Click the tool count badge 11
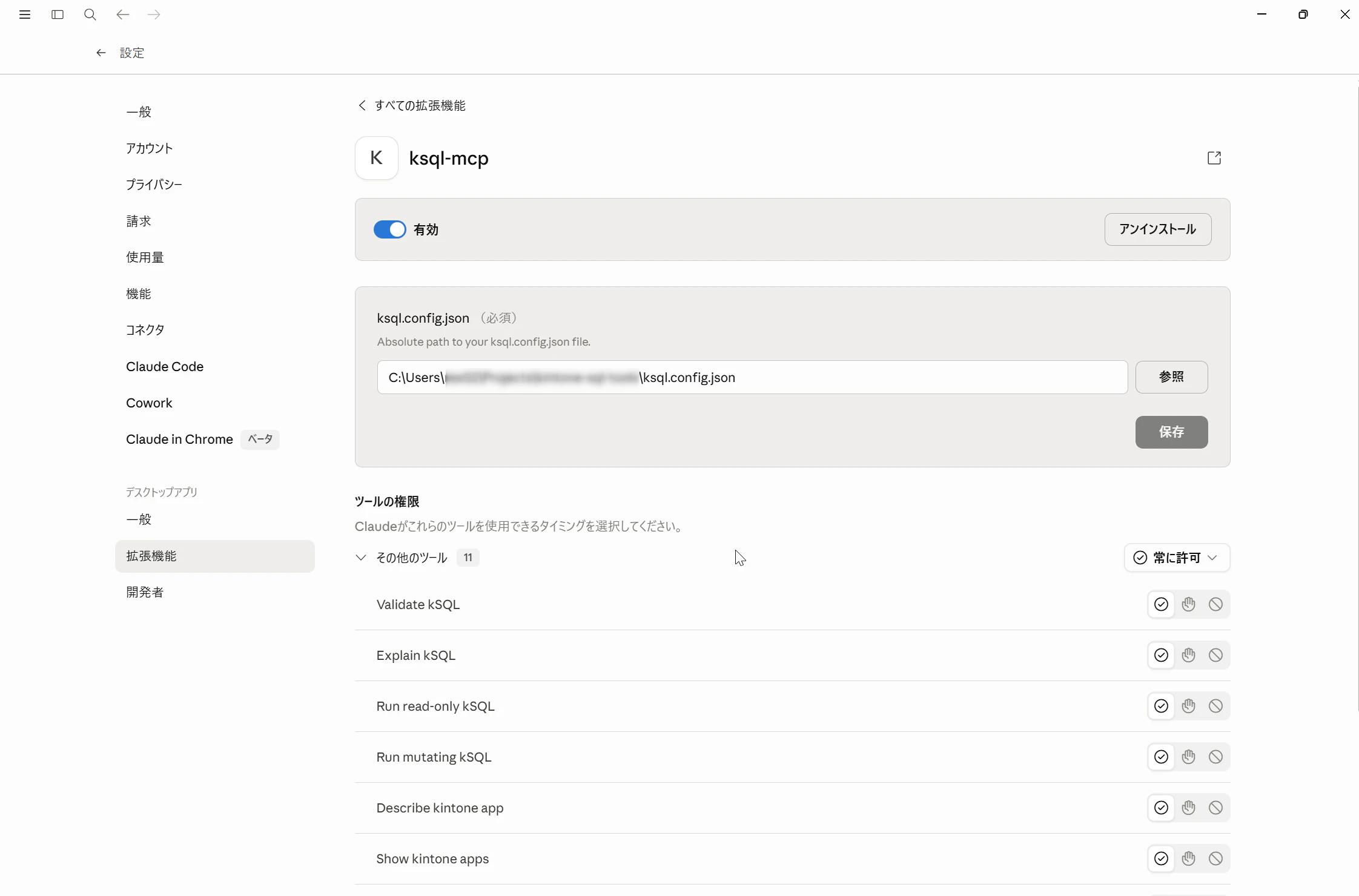 coord(468,558)
